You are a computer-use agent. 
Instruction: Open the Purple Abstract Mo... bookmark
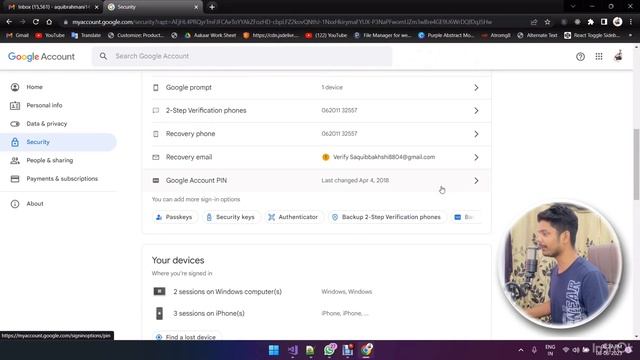point(446,36)
